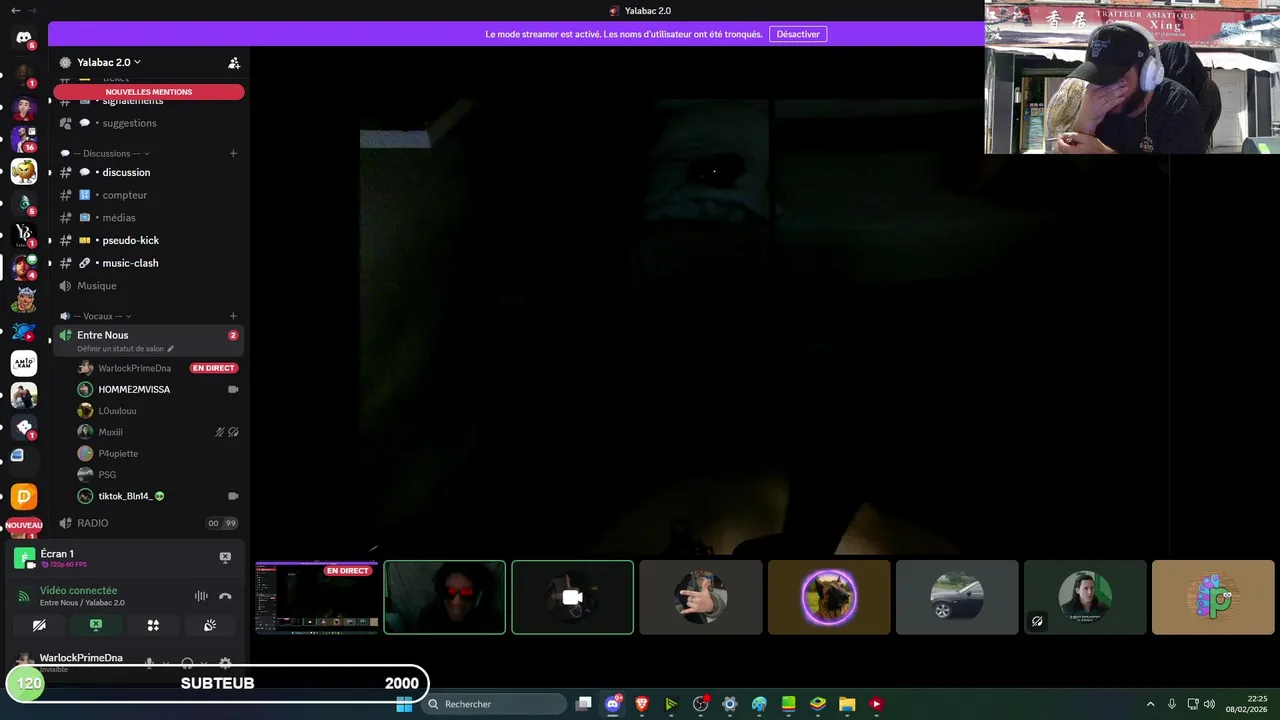Turn on camera button
This screenshot has height=720, width=1280.
point(39,625)
